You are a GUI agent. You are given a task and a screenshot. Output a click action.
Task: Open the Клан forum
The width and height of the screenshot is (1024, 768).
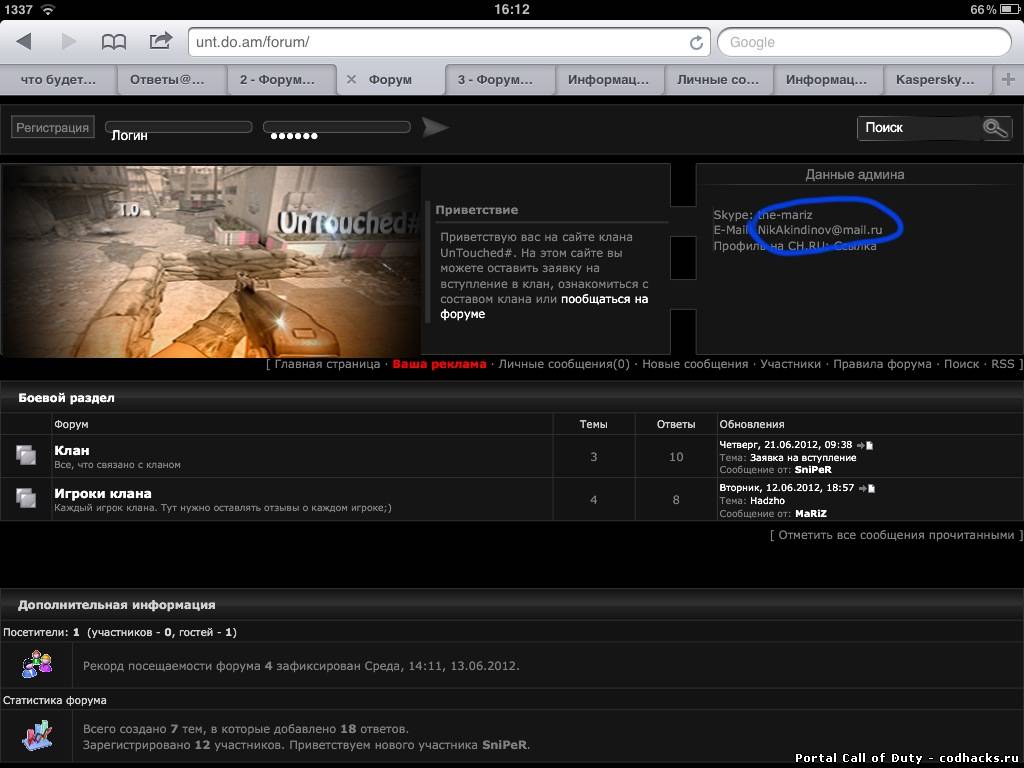coord(72,451)
